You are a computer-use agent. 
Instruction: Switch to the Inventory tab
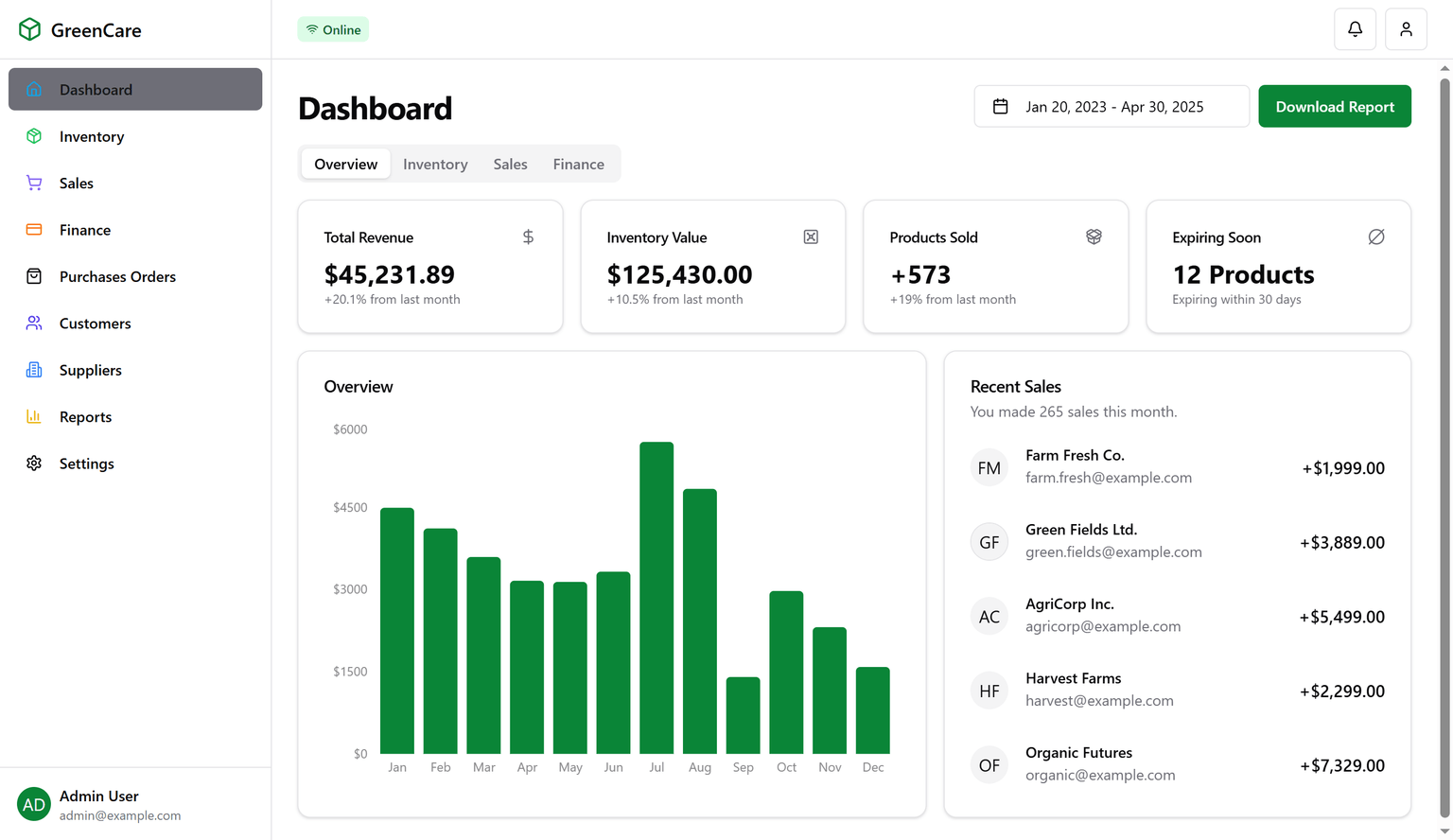[x=434, y=164]
